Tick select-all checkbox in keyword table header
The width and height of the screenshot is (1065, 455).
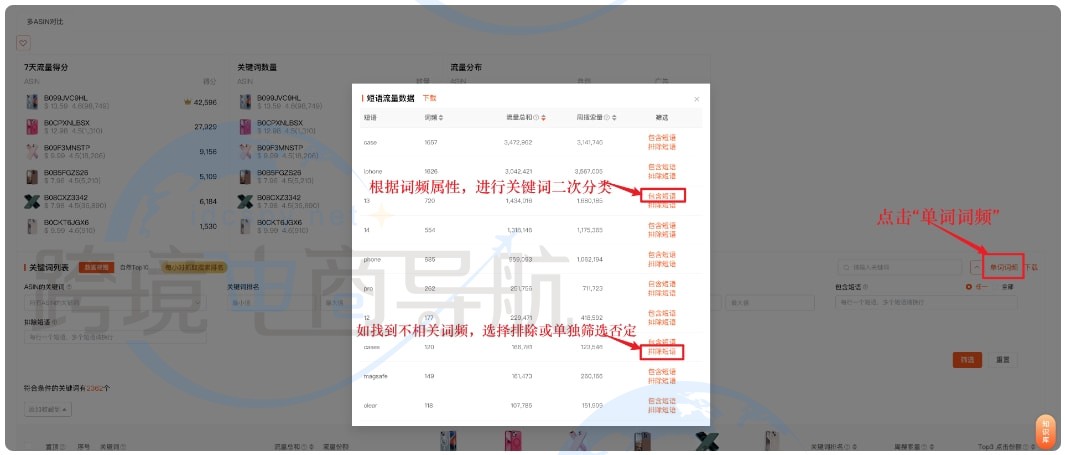[27, 446]
